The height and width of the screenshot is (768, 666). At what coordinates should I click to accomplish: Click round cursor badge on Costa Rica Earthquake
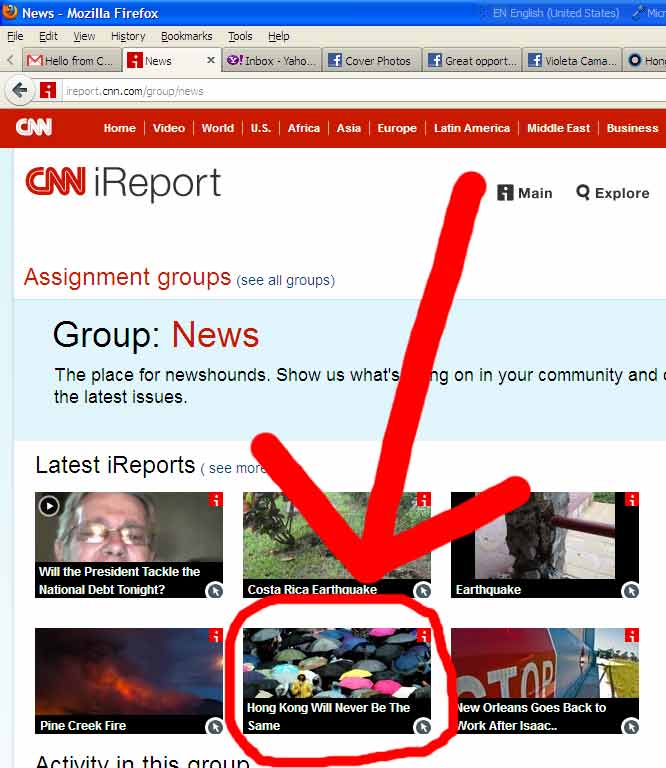coord(423,590)
